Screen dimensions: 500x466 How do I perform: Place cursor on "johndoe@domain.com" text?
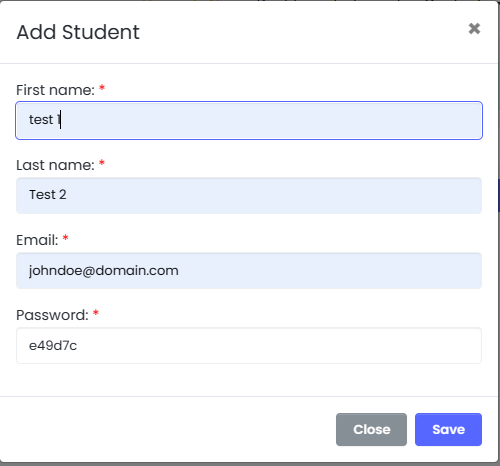pos(104,271)
